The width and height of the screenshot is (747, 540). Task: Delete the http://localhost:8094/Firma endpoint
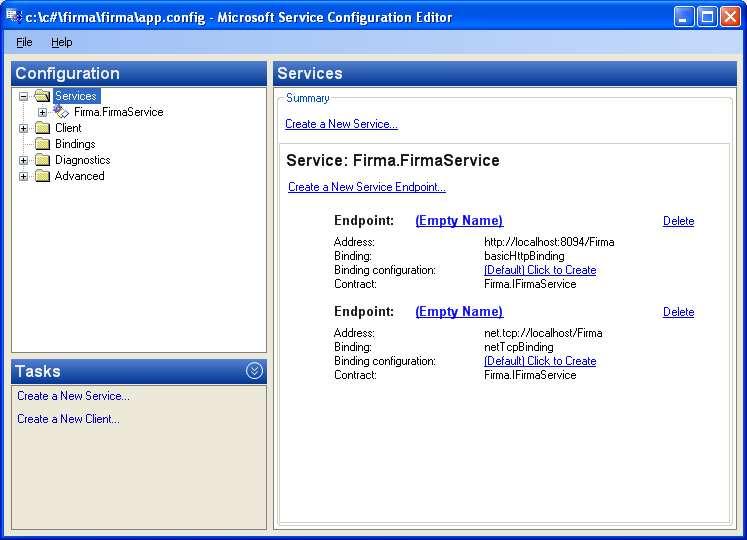[678, 221]
